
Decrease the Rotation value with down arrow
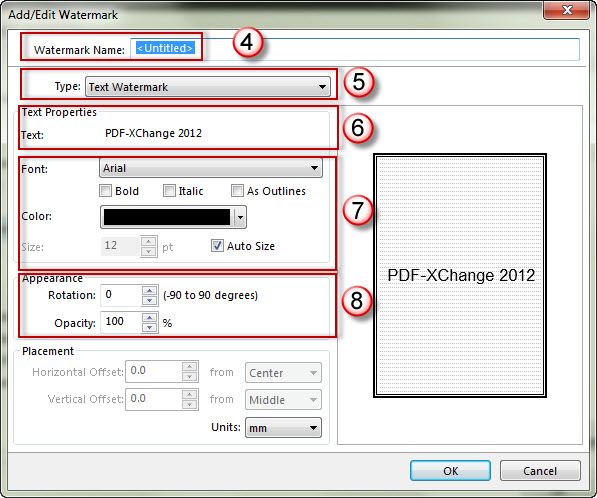pyautogui.click(x=150, y=301)
